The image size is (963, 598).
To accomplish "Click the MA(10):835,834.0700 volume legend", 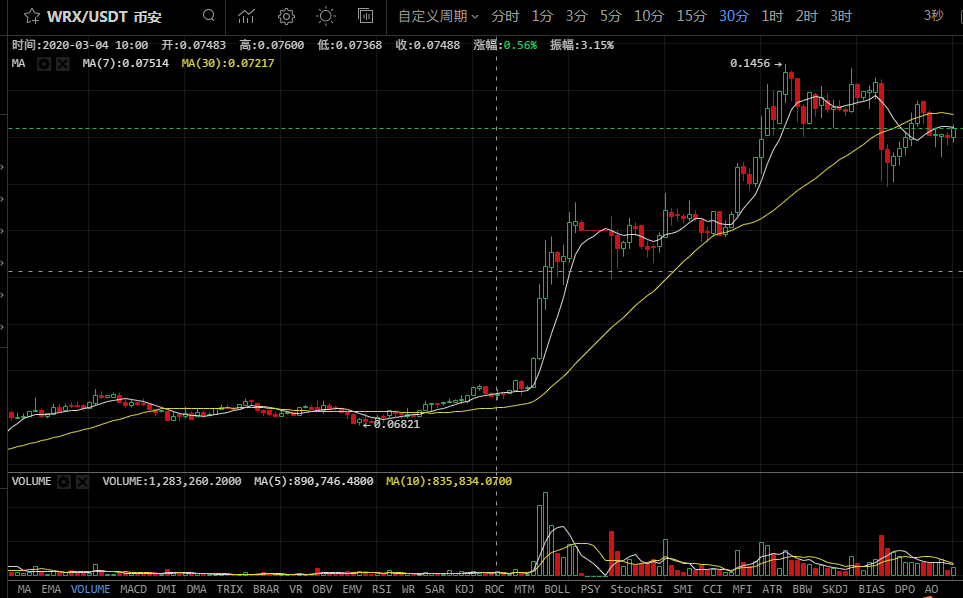I will tap(448, 481).
